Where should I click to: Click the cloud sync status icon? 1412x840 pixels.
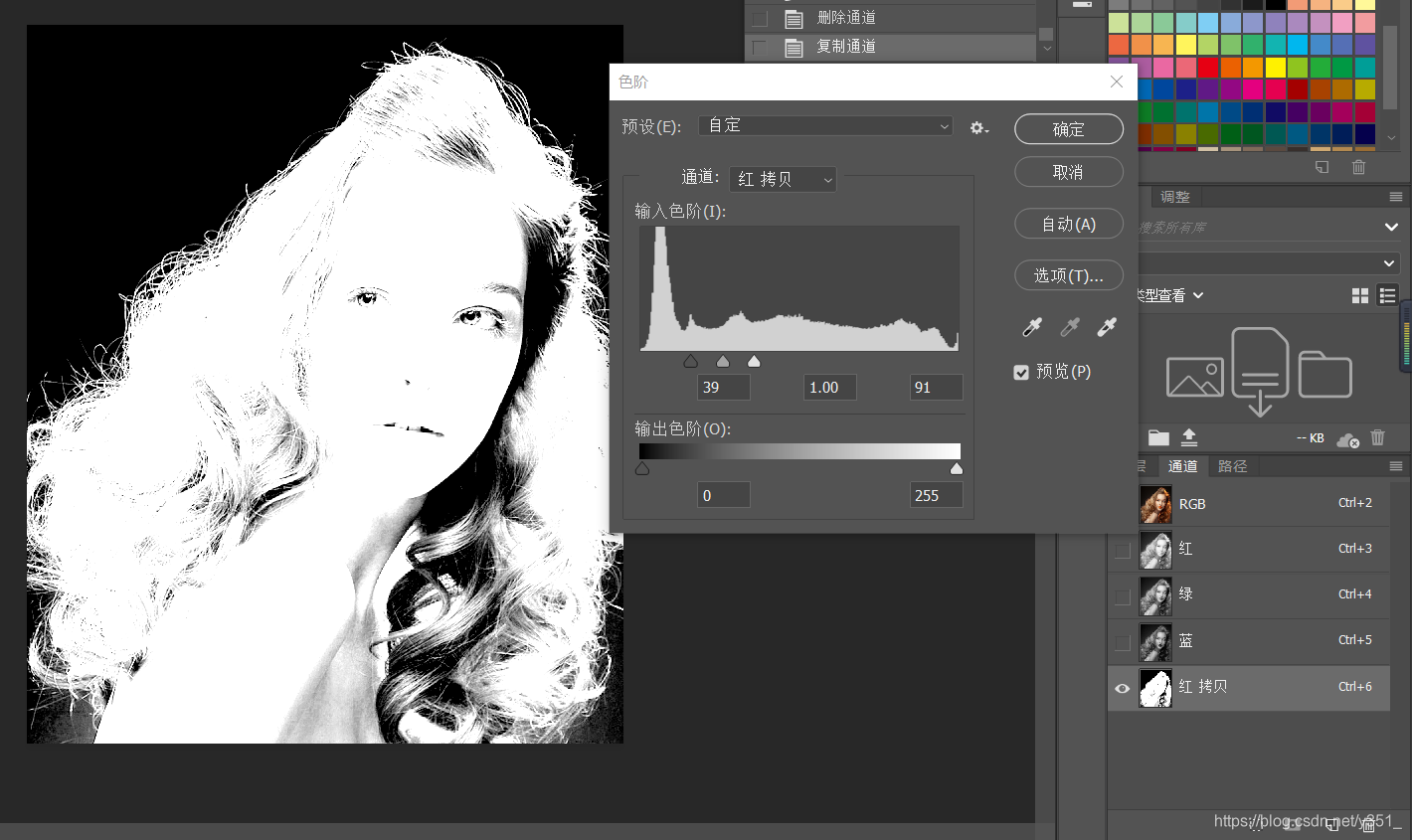(1347, 438)
